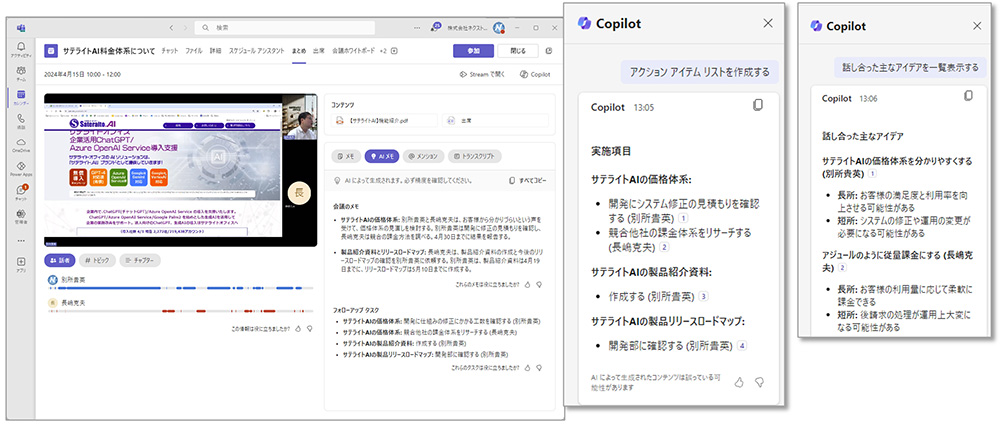Click the 閉じる button
Screen dimensions: 1000x425
click(517, 51)
